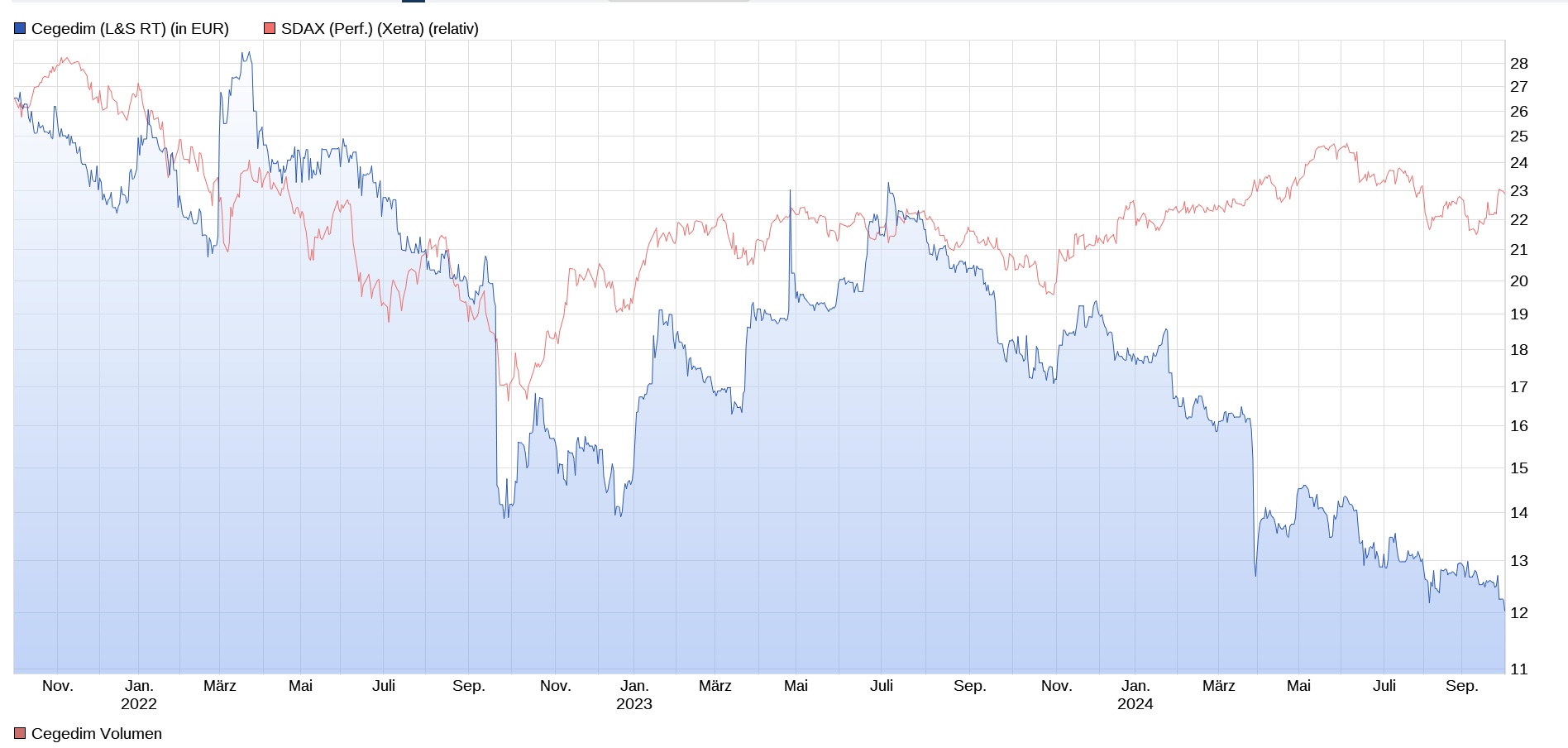Click the price value 11 on the axis
The height and width of the screenshot is (748, 1568).
(1519, 669)
